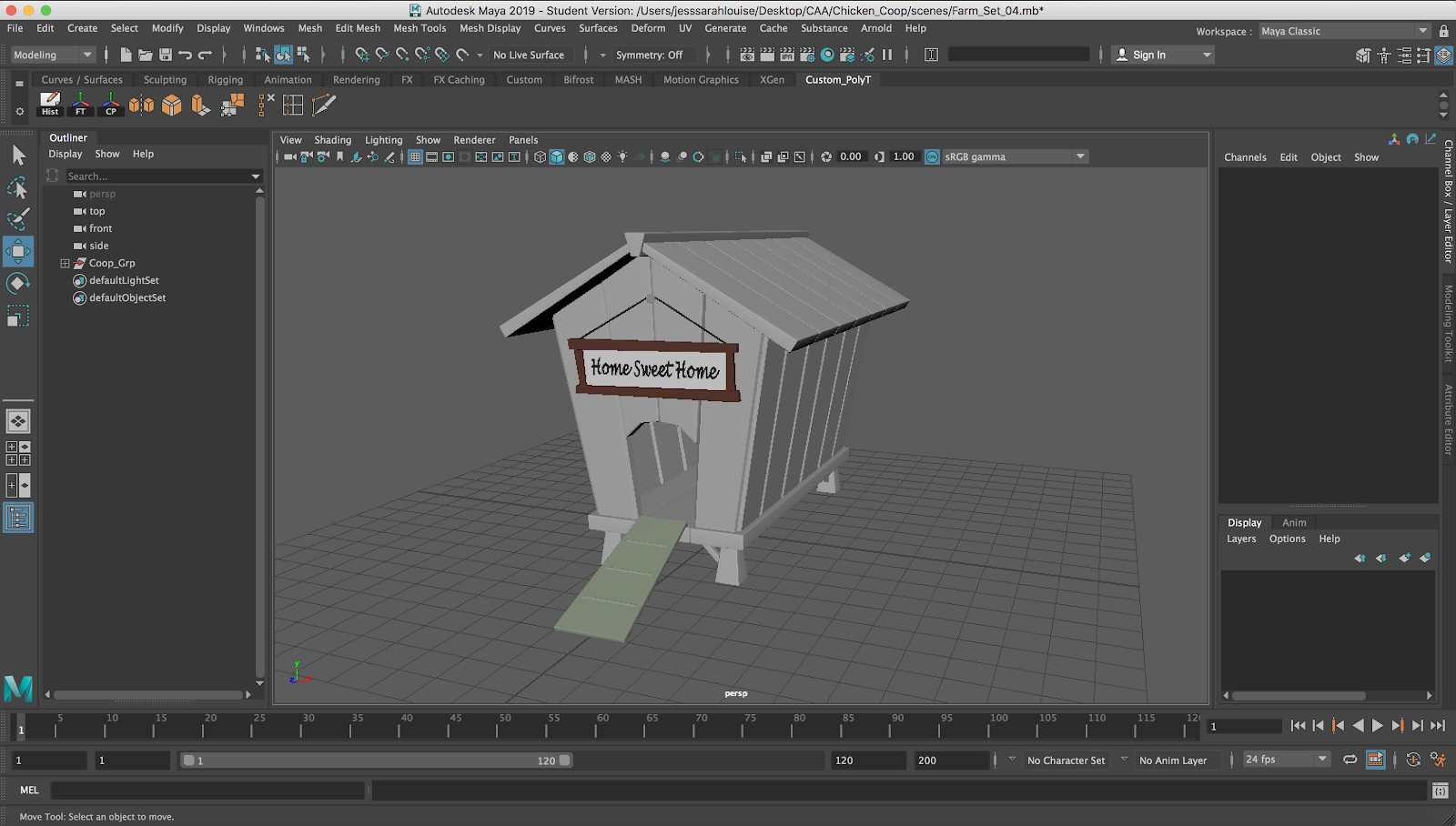
Task: Toggle the sRGB gamma color management icon
Action: click(932, 156)
